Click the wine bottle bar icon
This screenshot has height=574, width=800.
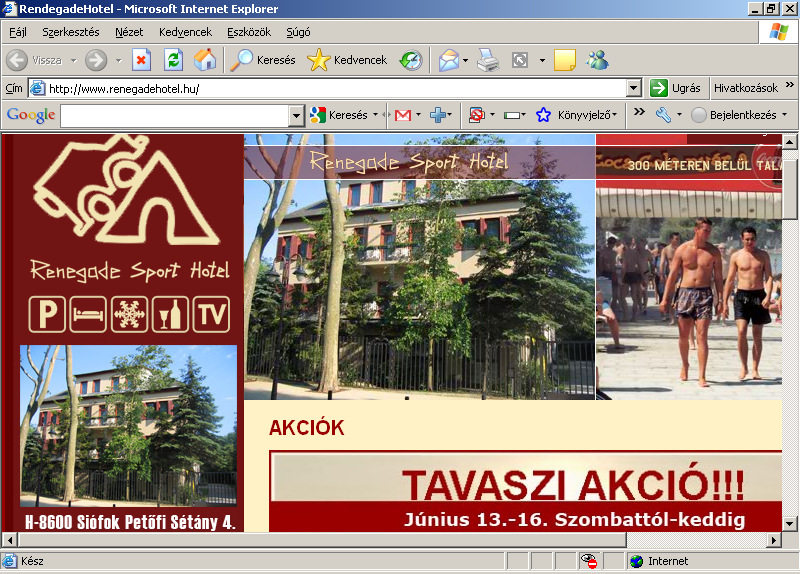[x=170, y=314]
